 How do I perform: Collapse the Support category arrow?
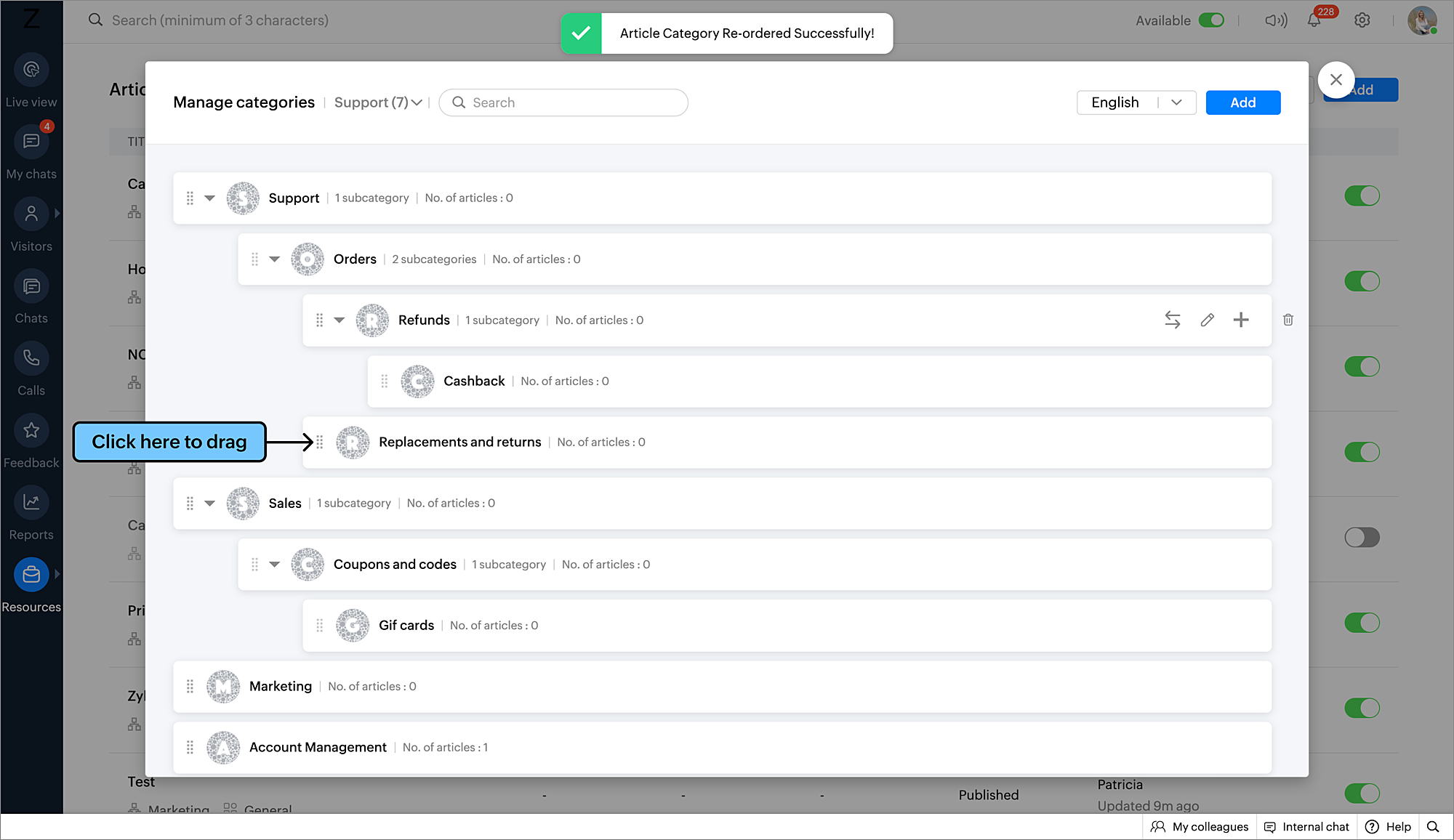click(x=209, y=198)
